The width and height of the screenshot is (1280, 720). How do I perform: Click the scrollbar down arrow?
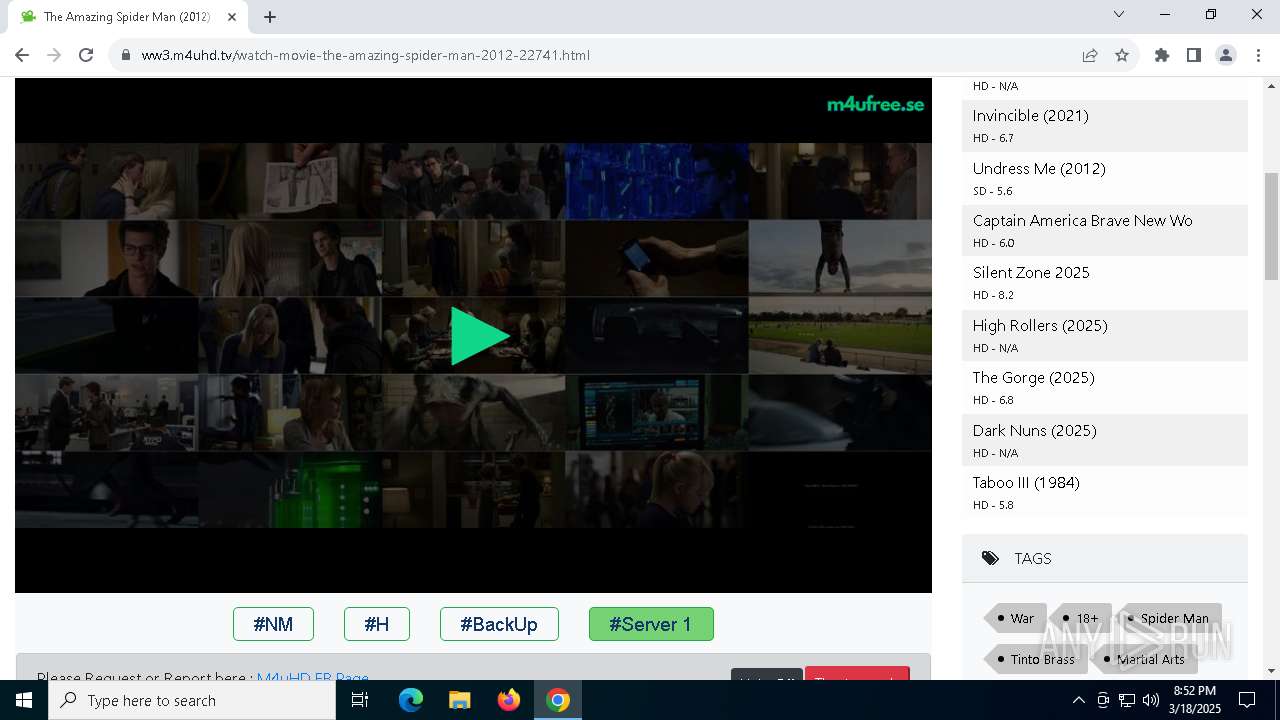coord(1271,671)
